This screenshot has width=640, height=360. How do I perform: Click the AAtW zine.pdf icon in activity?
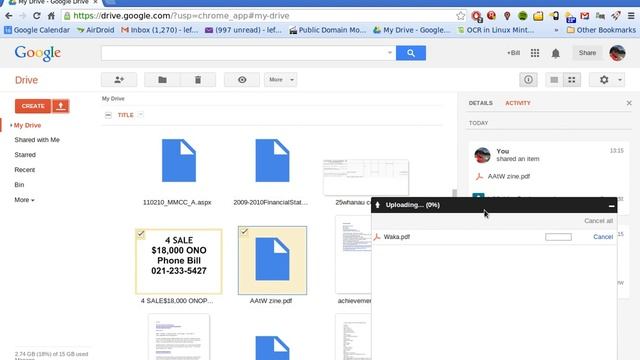[479, 177]
